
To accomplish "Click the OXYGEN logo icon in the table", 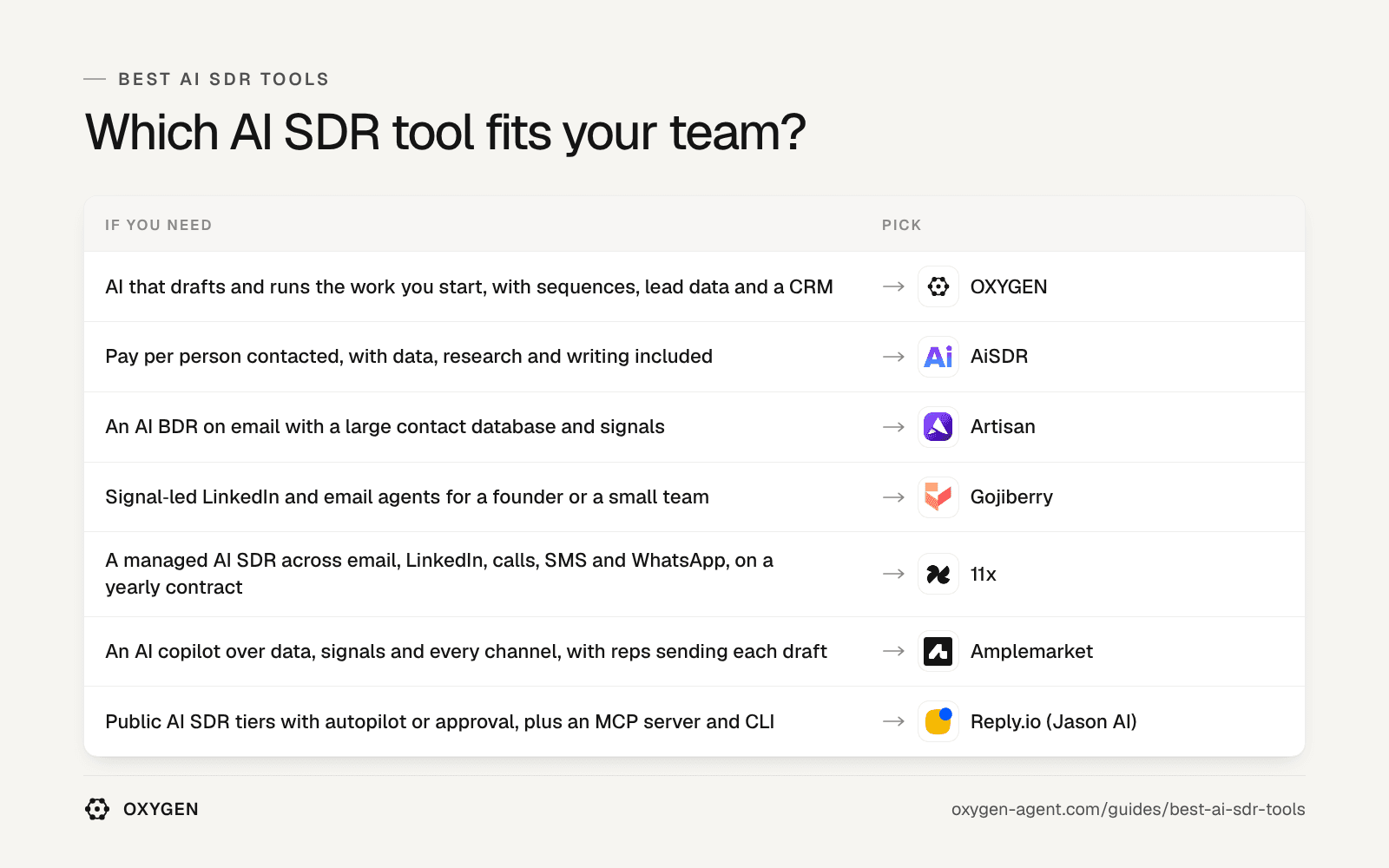I will tap(938, 286).
